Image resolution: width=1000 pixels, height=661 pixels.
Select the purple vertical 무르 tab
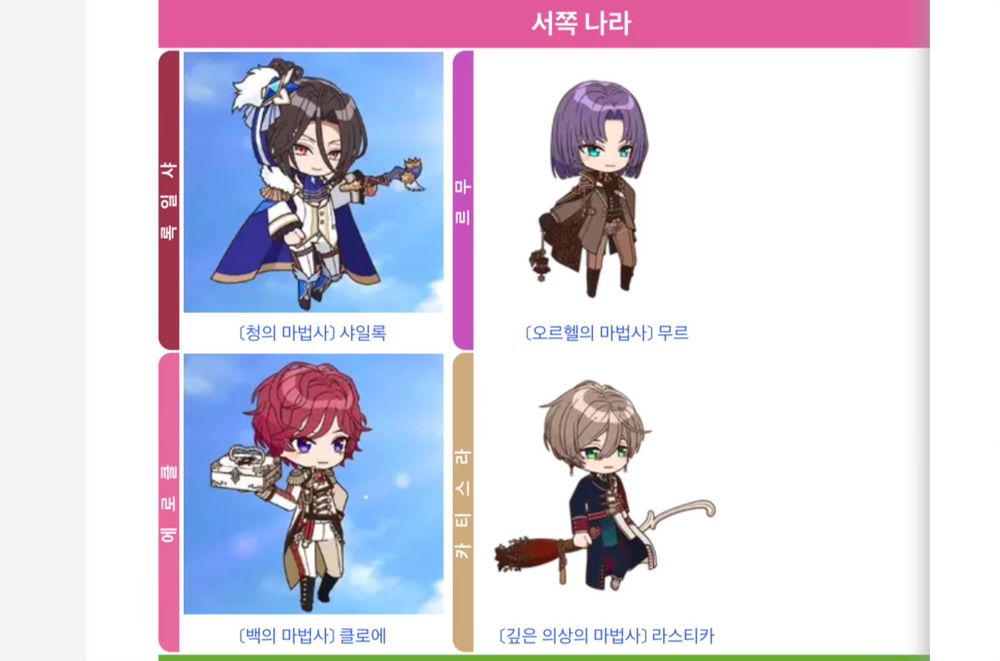point(463,200)
